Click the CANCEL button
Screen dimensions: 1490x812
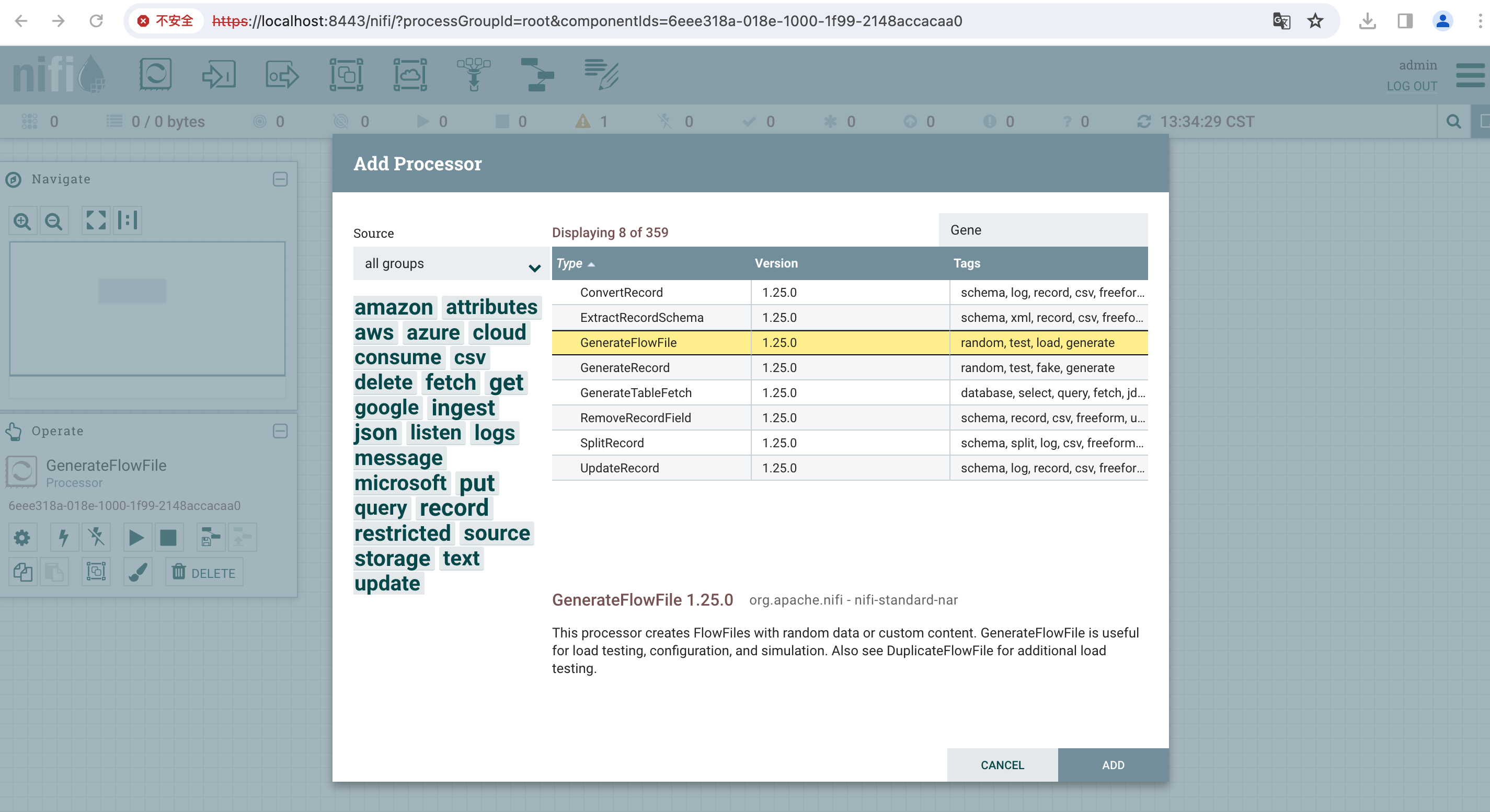(x=1002, y=764)
